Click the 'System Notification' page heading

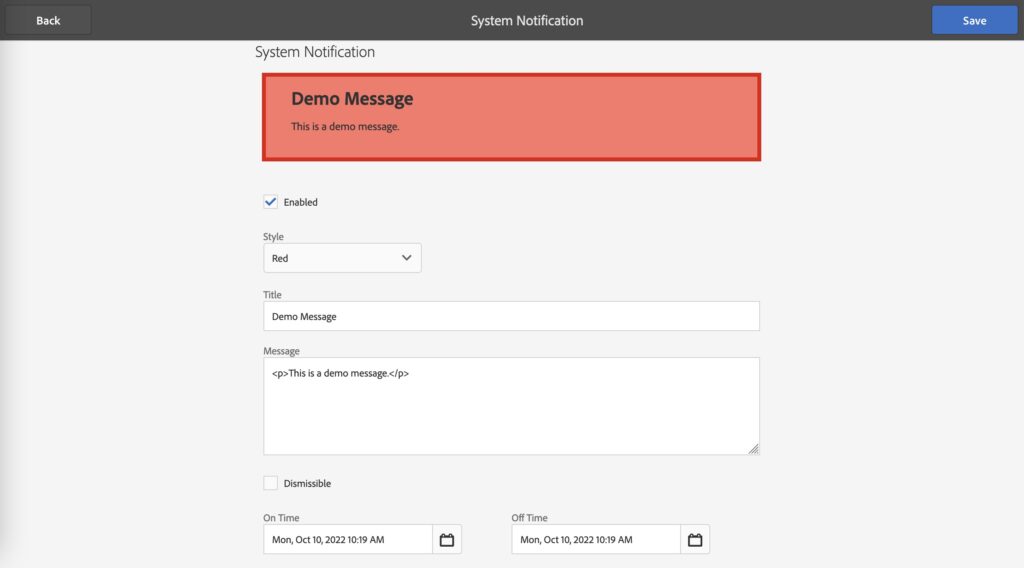pyautogui.click(x=315, y=52)
